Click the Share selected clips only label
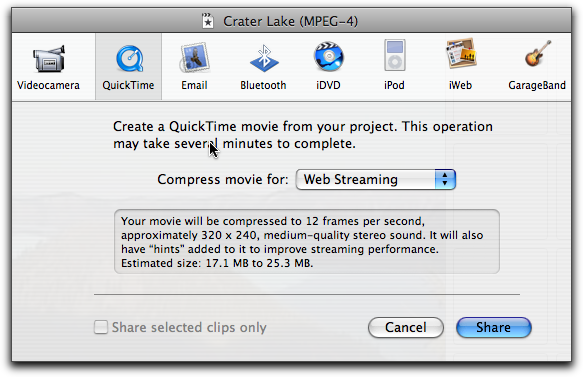The image size is (583, 377). (x=189, y=327)
